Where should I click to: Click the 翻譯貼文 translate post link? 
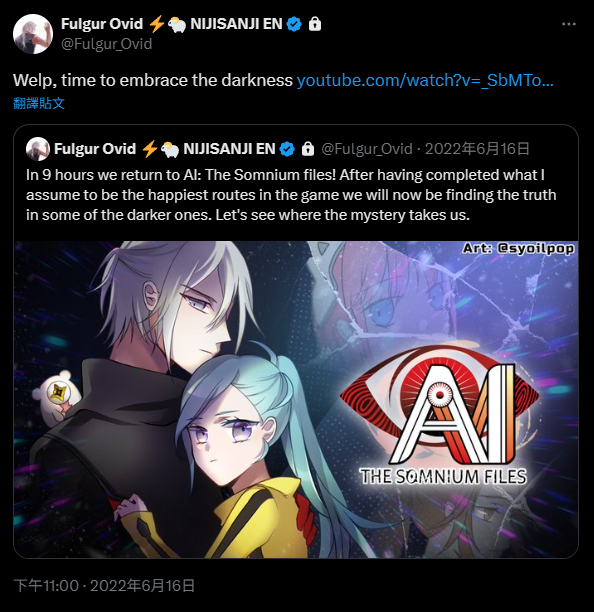point(39,103)
